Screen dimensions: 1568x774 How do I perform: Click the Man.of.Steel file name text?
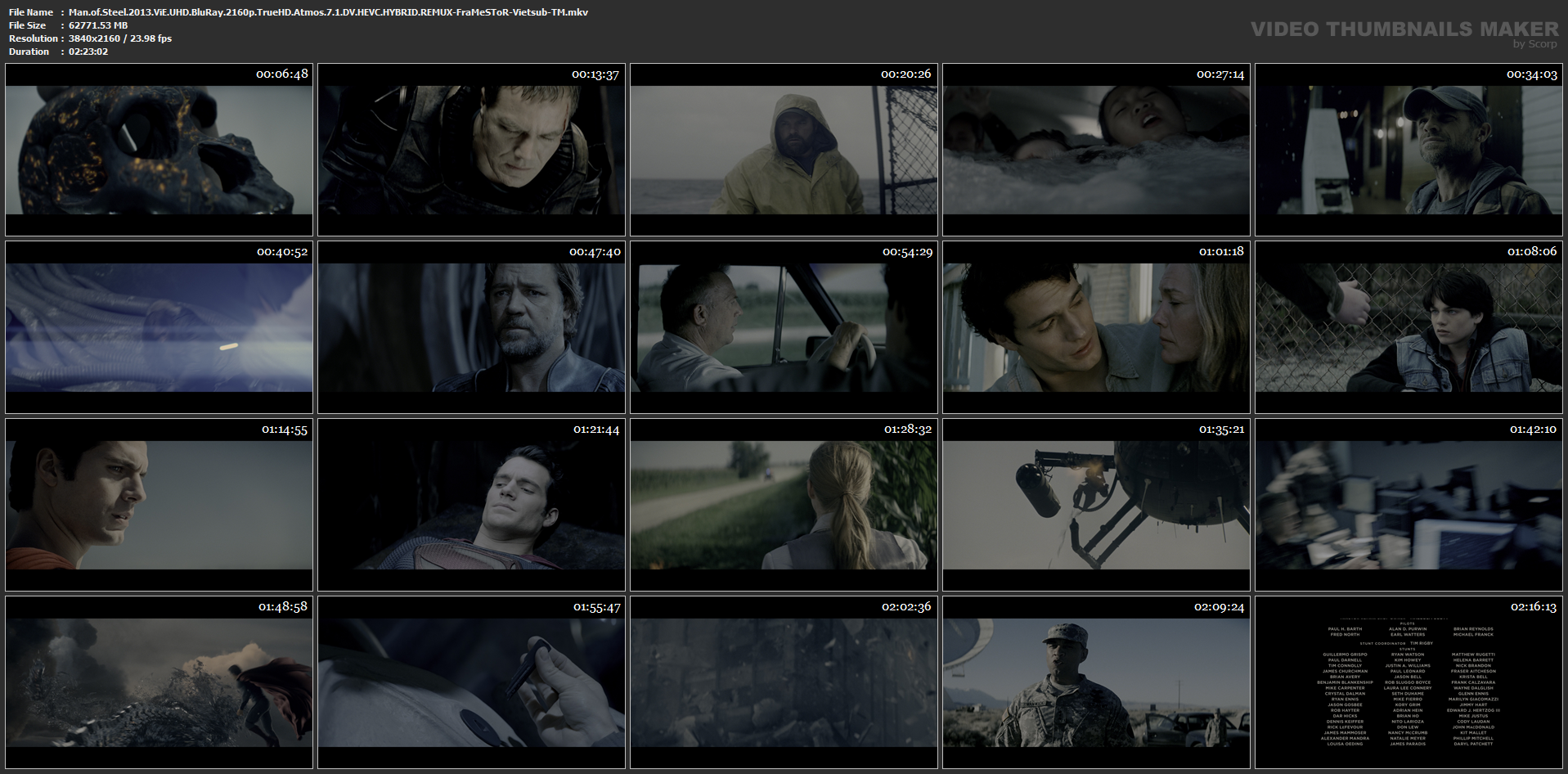[x=328, y=12]
